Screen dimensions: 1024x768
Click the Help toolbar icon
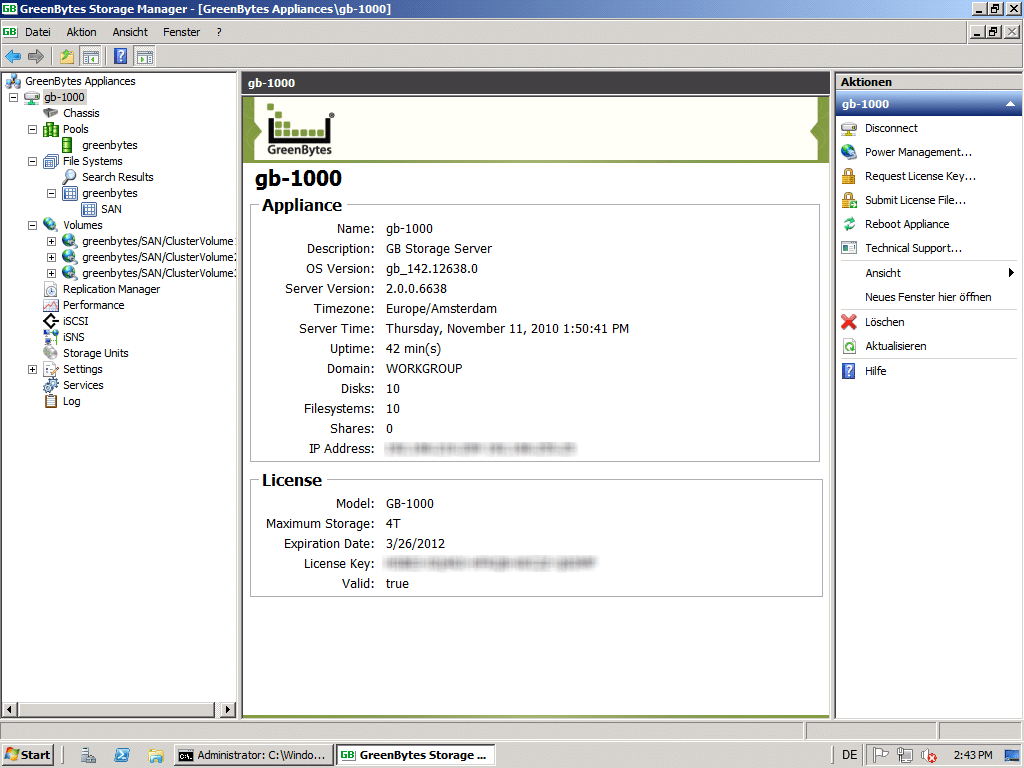point(121,57)
